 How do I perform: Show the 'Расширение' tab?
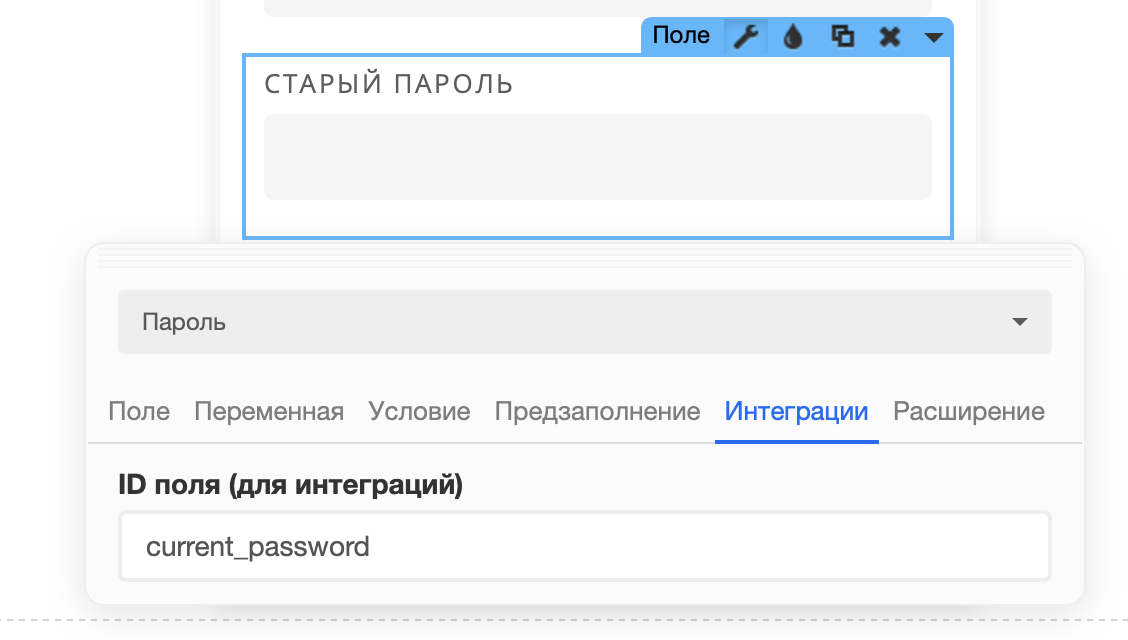pyautogui.click(x=969, y=411)
